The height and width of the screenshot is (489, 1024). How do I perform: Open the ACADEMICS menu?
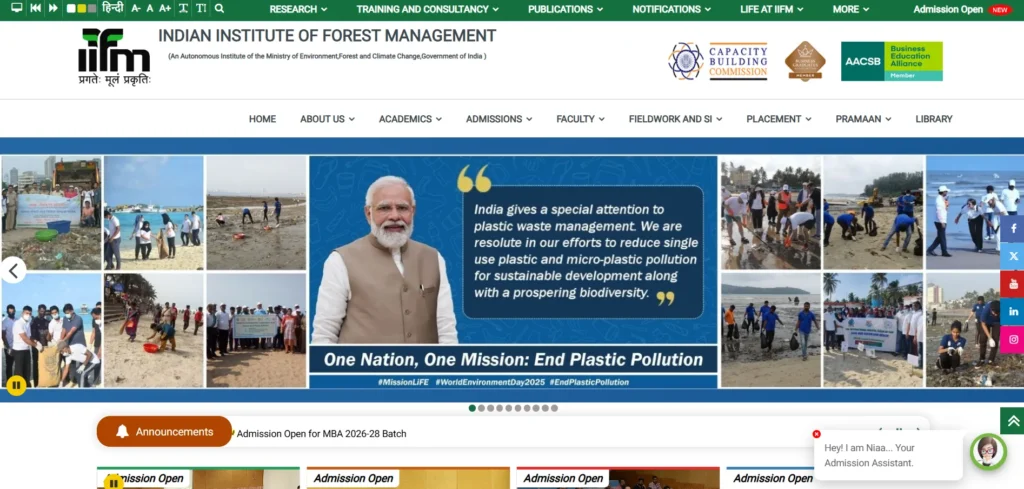pyautogui.click(x=410, y=119)
